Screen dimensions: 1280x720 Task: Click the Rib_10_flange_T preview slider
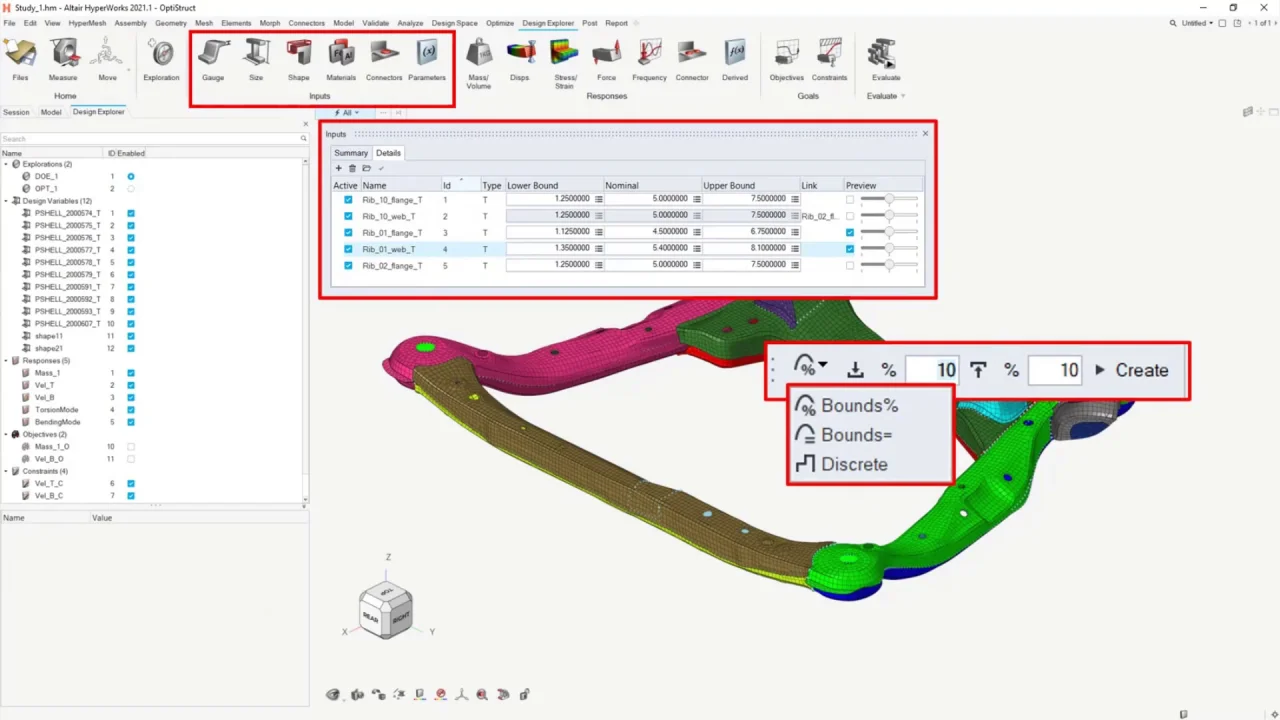coord(889,200)
